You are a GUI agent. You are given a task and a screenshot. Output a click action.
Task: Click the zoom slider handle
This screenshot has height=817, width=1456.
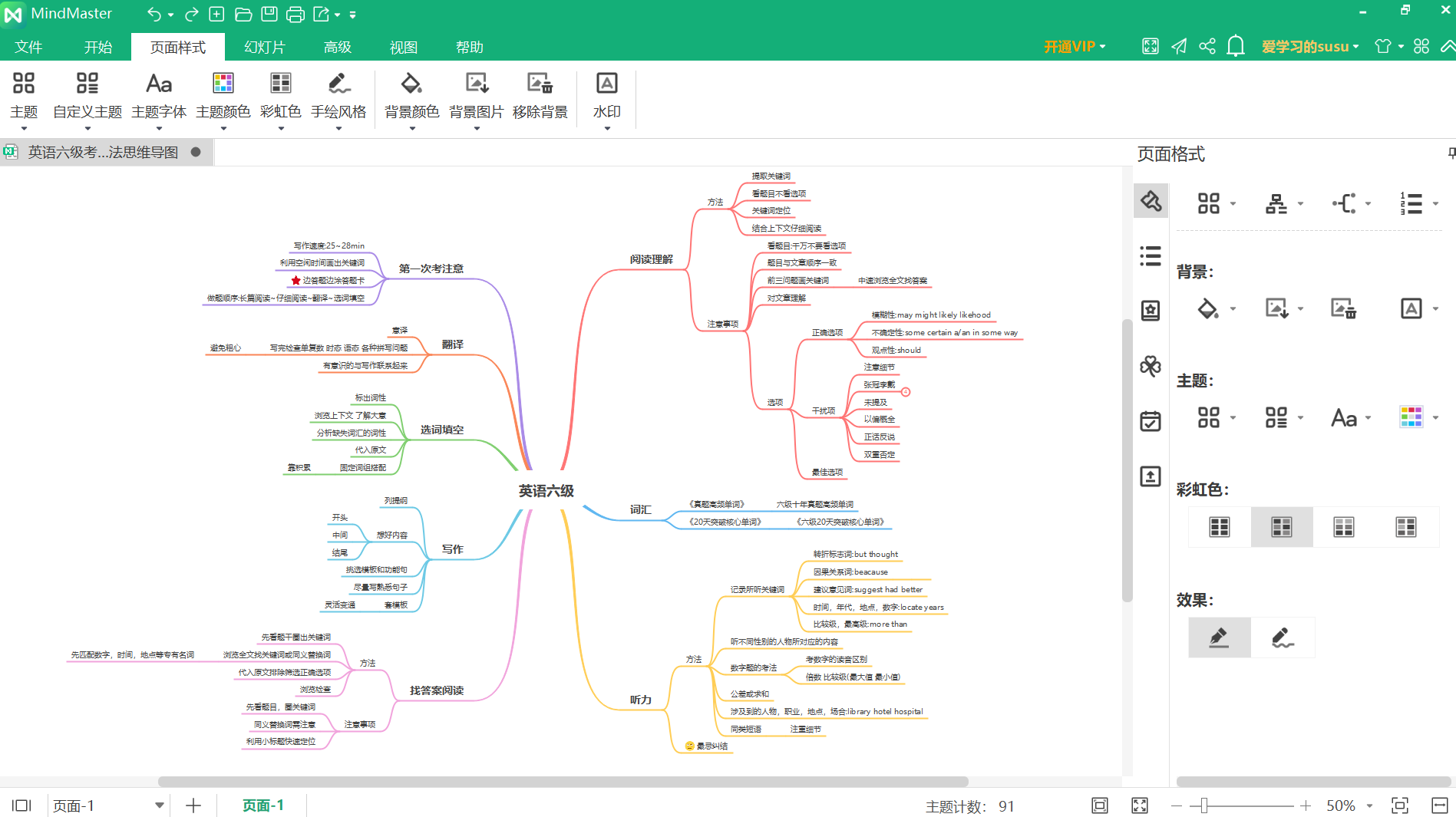1203,805
